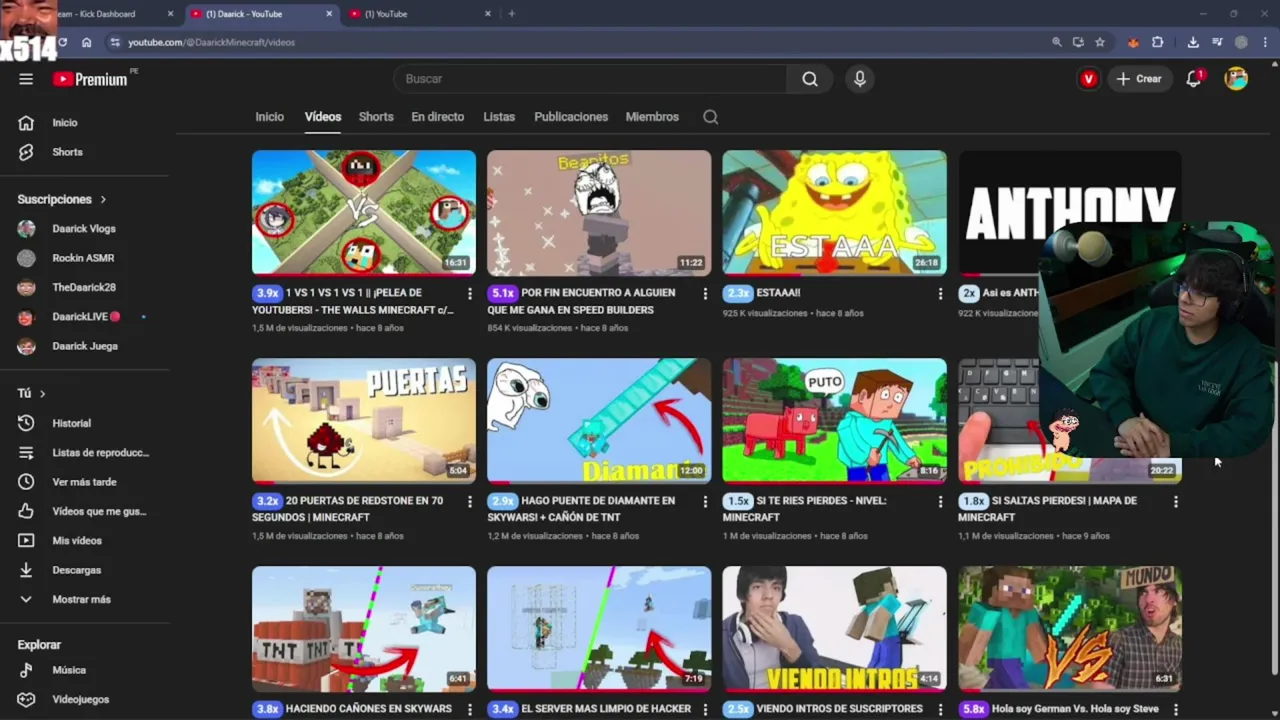The width and height of the screenshot is (1280, 720).
Task: Switch to Listas tab
Action: 499,117
